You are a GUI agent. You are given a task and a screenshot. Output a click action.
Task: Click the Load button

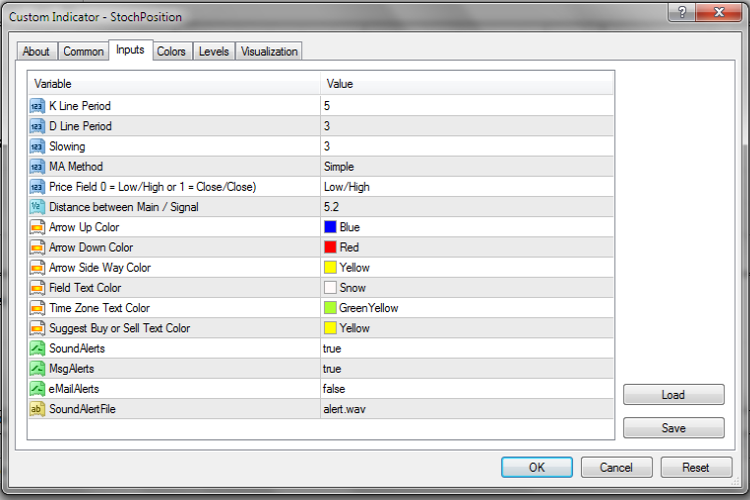coord(673,395)
